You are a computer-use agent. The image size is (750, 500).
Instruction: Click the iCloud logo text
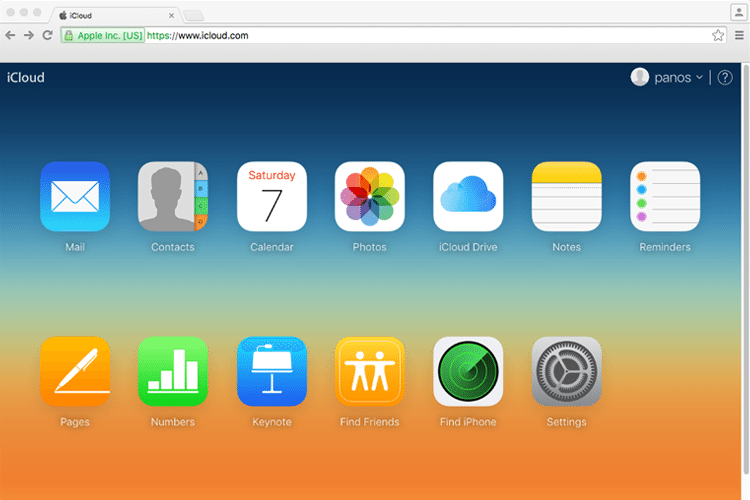point(26,78)
